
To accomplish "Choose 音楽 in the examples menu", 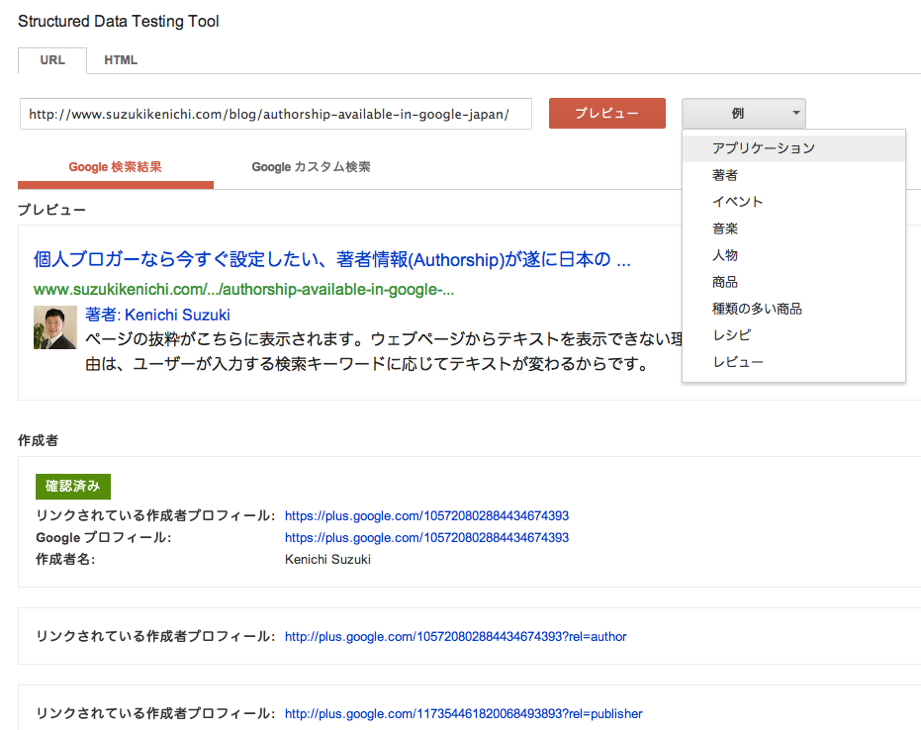I will click(x=794, y=228).
